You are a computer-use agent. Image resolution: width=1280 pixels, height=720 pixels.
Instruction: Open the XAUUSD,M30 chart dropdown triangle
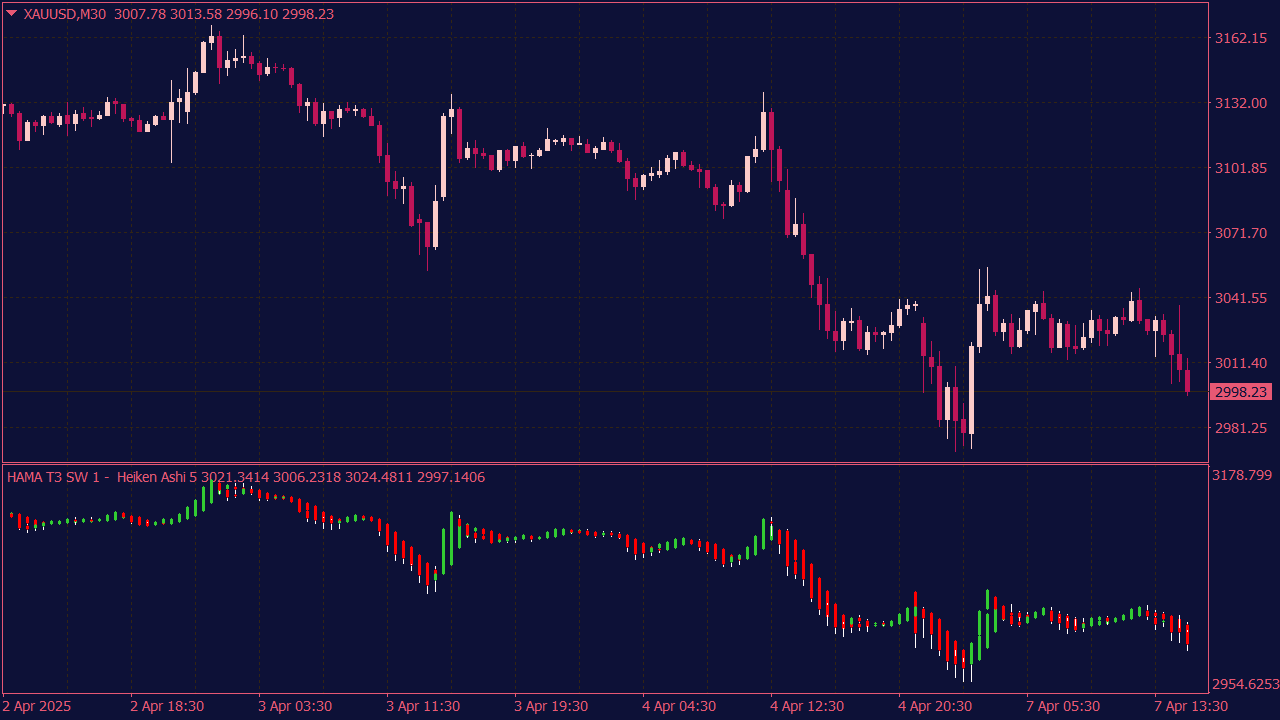click(12, 14)
